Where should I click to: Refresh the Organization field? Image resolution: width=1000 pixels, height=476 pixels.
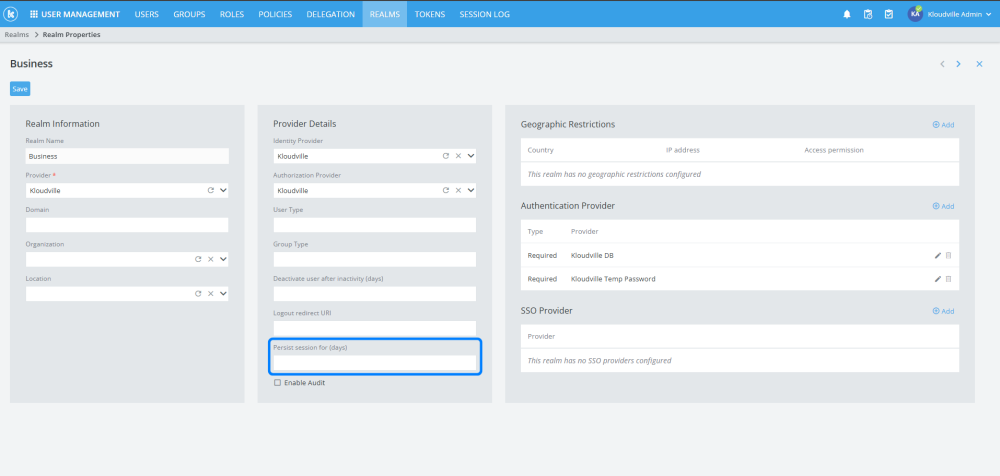pyautogui.click(x=198, y=259)
